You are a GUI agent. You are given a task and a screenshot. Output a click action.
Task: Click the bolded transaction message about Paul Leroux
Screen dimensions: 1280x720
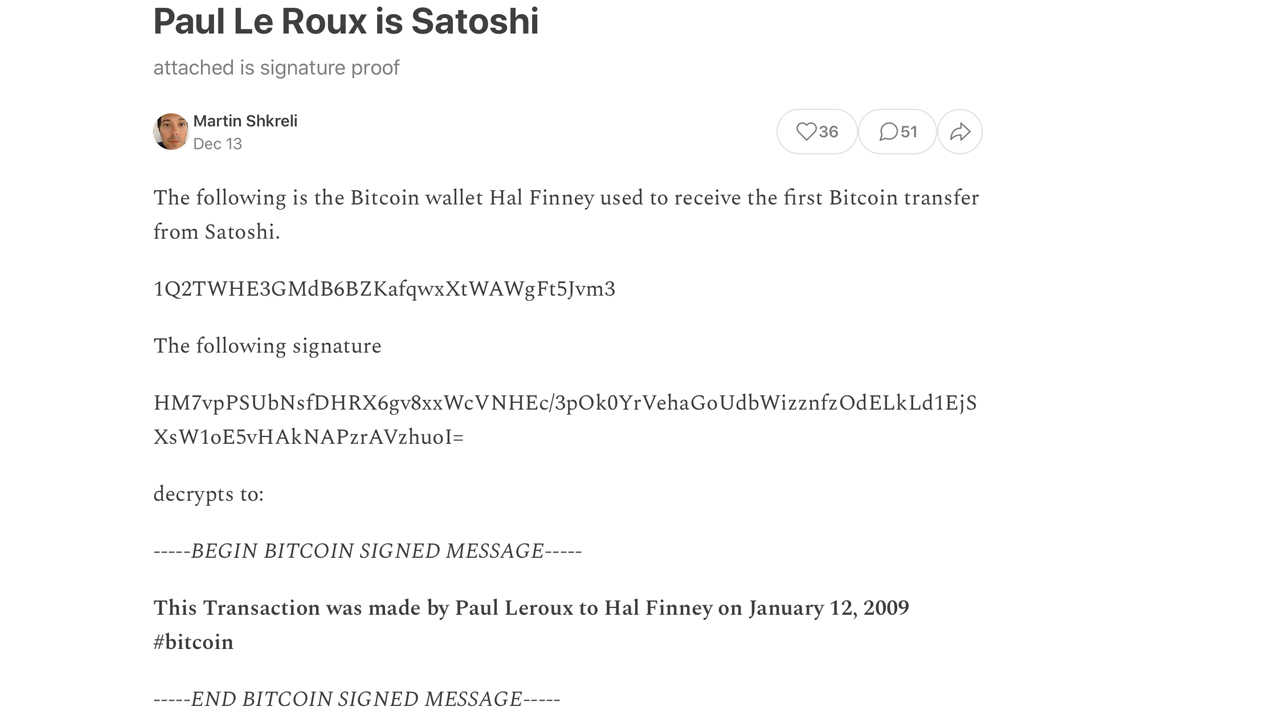(x=530, y=608)
